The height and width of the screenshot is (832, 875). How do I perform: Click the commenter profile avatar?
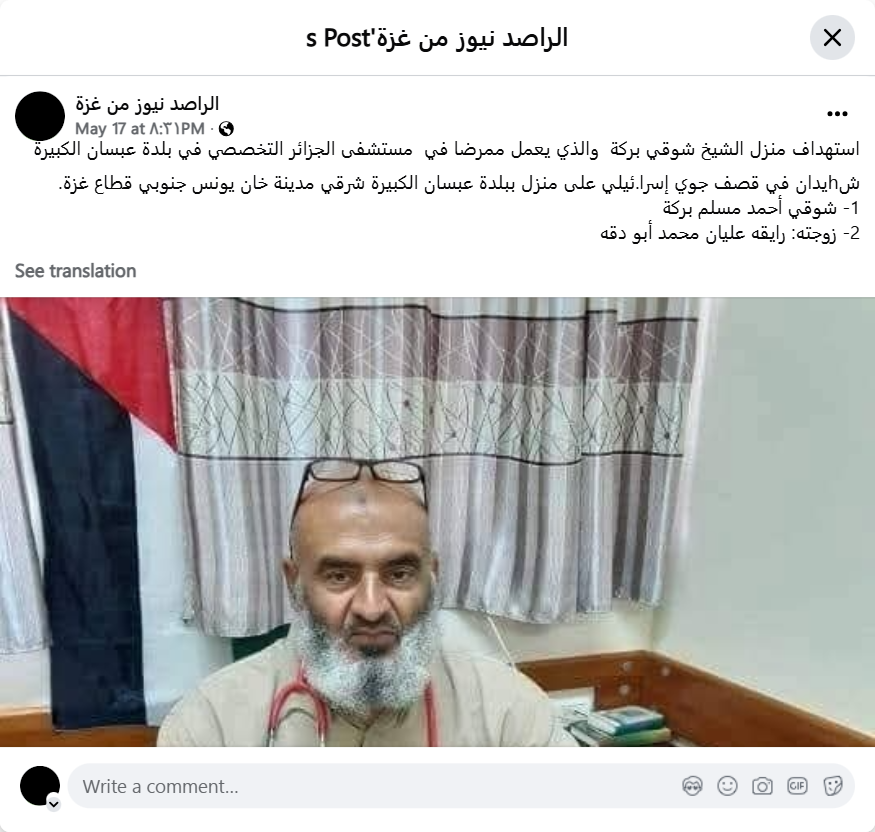[40, 786]
